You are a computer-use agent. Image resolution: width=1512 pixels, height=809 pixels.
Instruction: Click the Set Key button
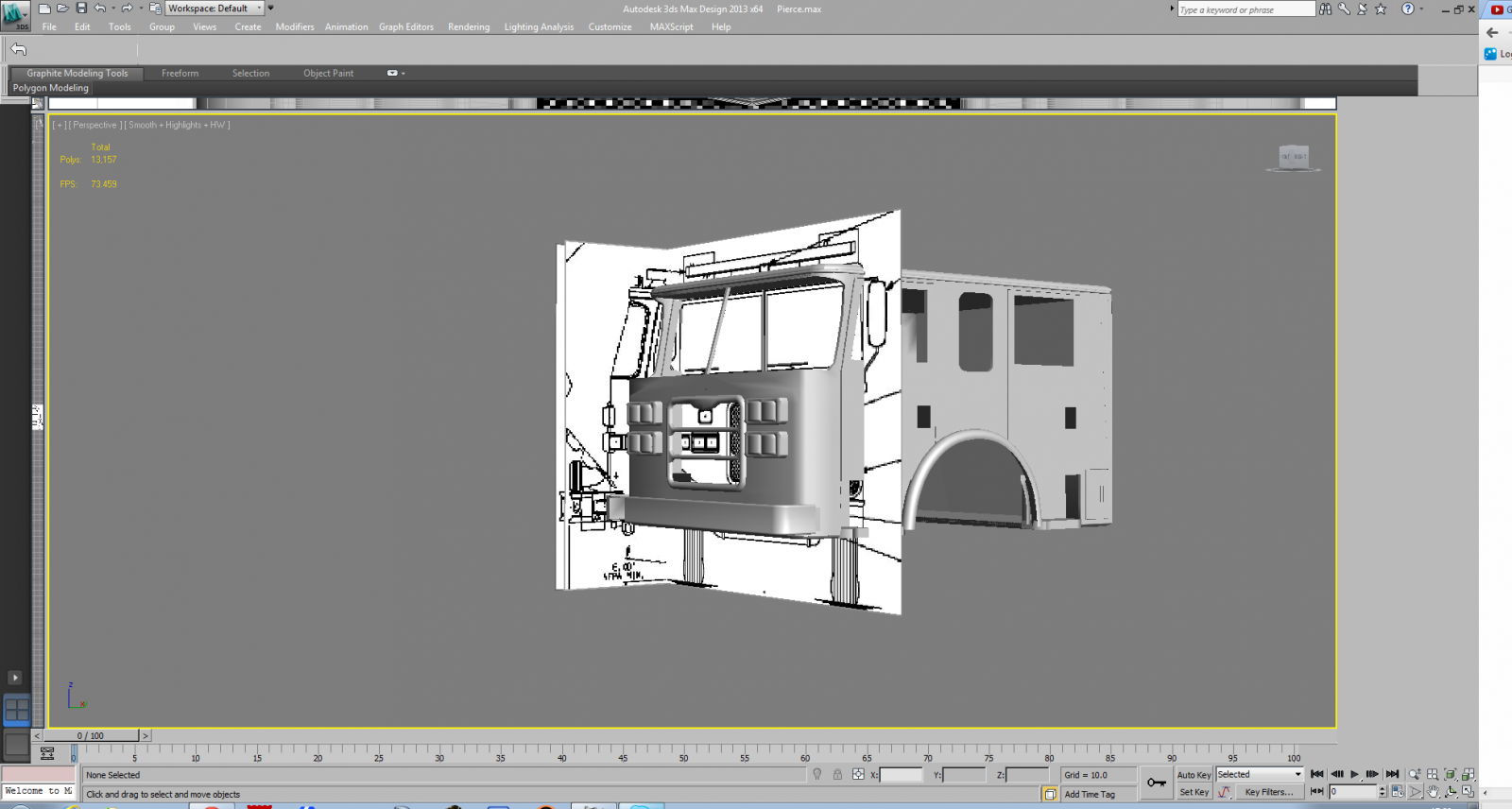(1194, 792)
